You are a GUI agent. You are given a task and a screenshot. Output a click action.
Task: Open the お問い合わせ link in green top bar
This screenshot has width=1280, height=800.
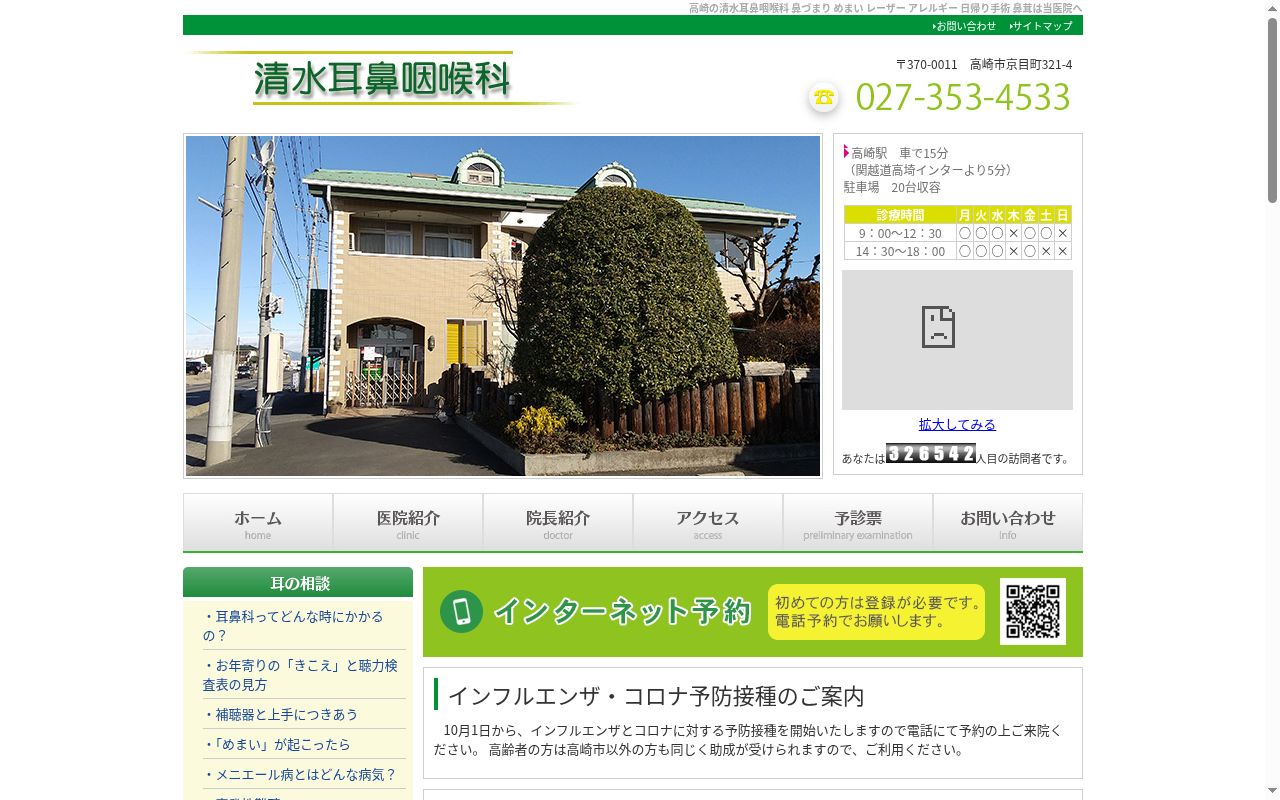pyautogui.click(x=965, y=26)
